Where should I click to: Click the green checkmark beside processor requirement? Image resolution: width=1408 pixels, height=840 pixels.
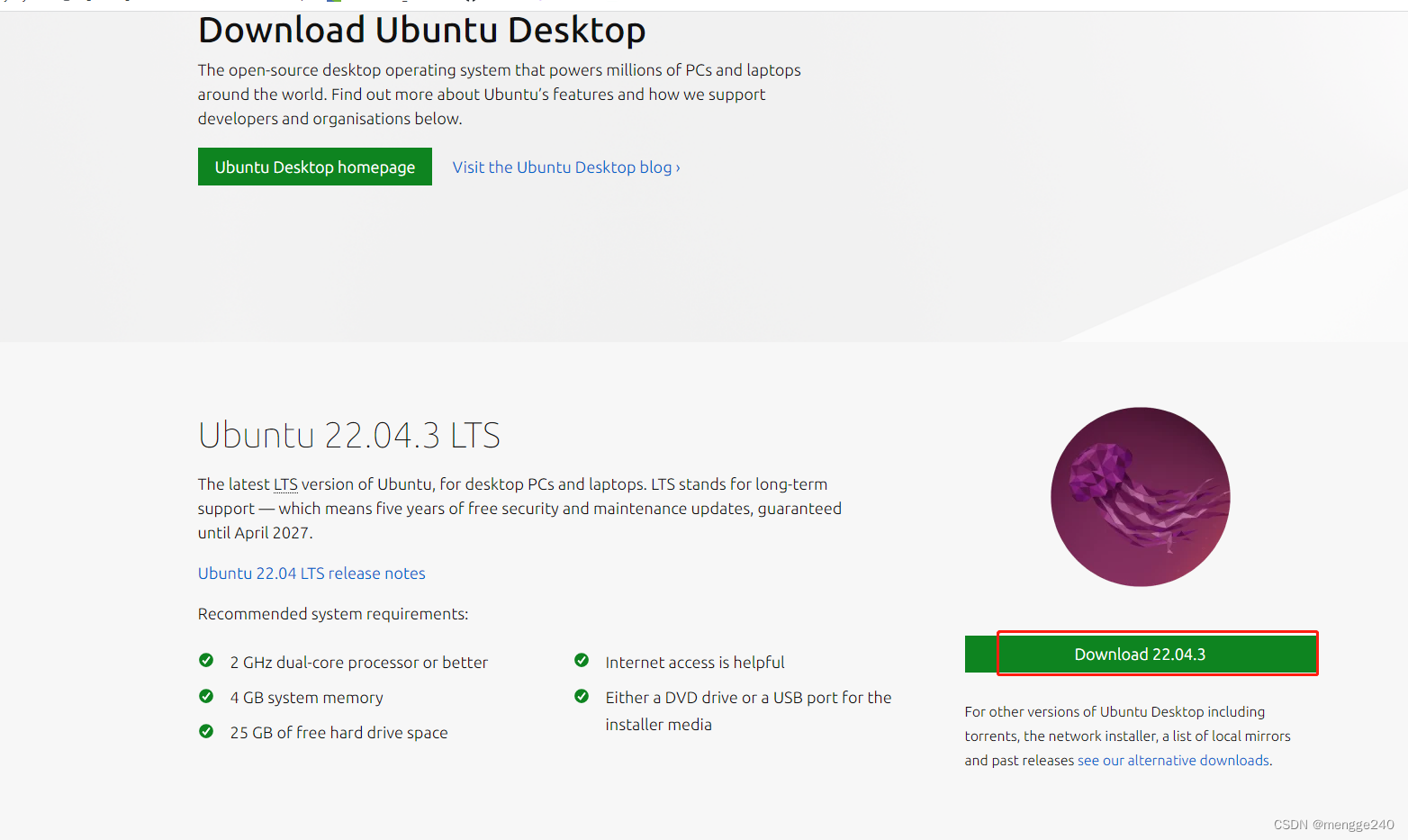pyautogui.click(x=207, y=660)
